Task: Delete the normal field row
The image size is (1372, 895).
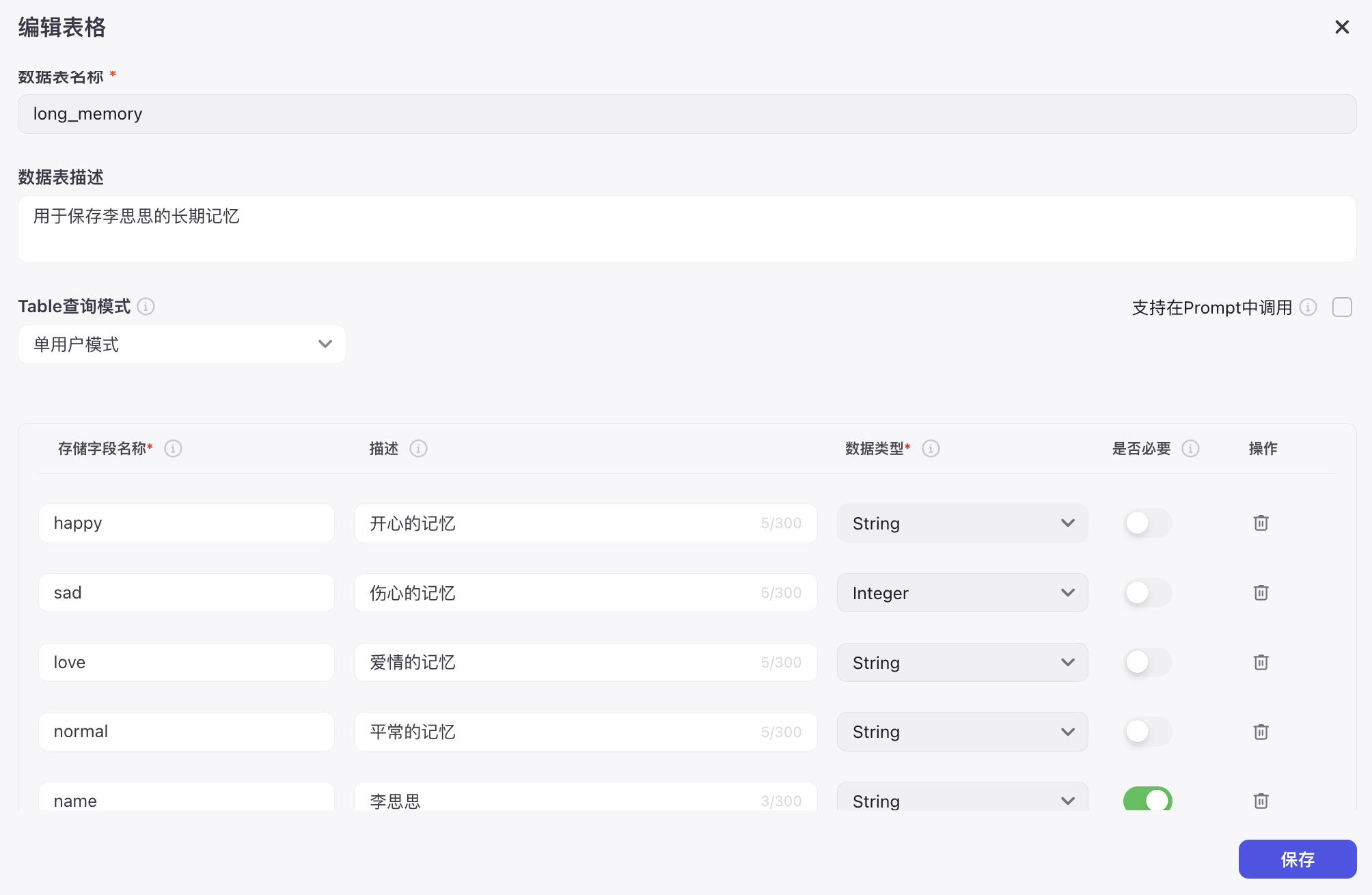Action: 1261,732
